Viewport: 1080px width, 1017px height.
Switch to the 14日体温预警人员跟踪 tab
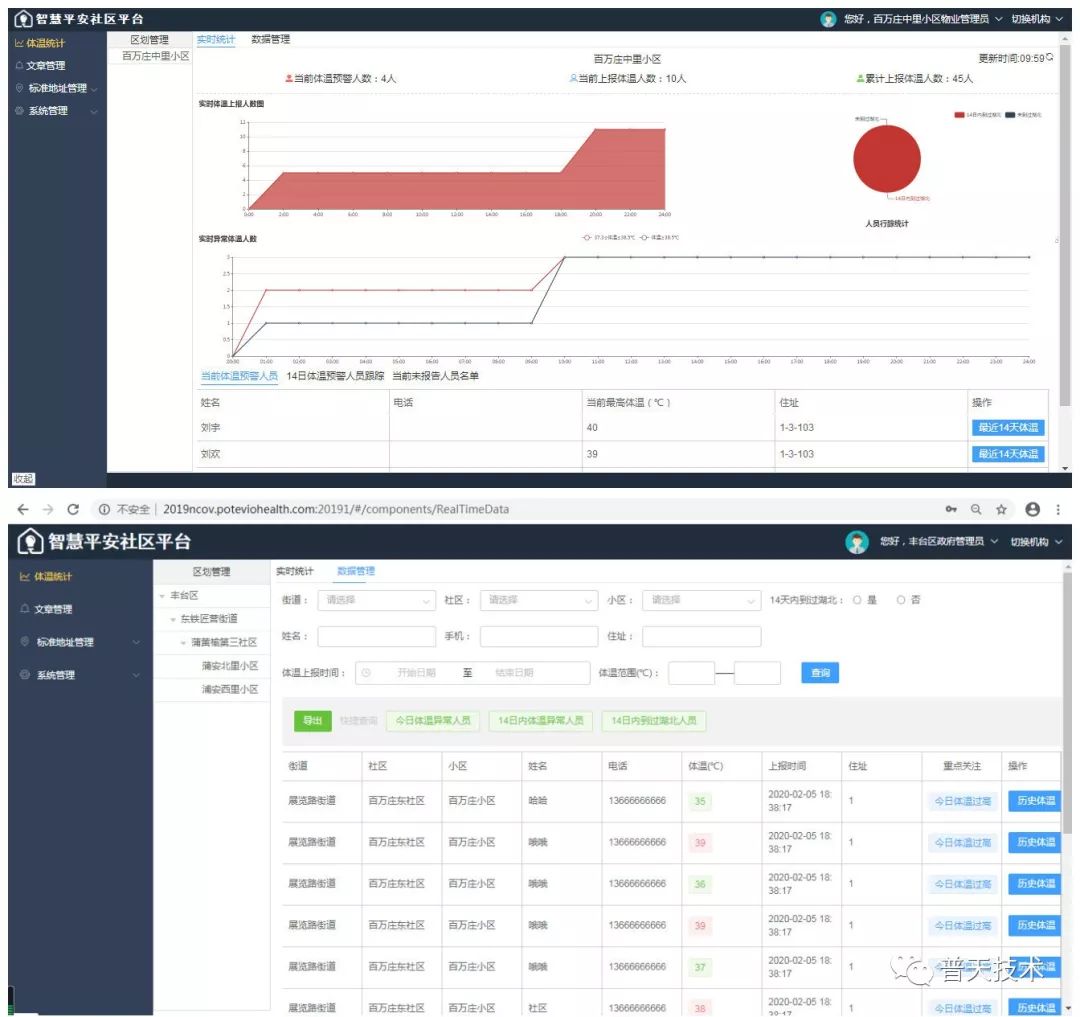pos(335,376)
